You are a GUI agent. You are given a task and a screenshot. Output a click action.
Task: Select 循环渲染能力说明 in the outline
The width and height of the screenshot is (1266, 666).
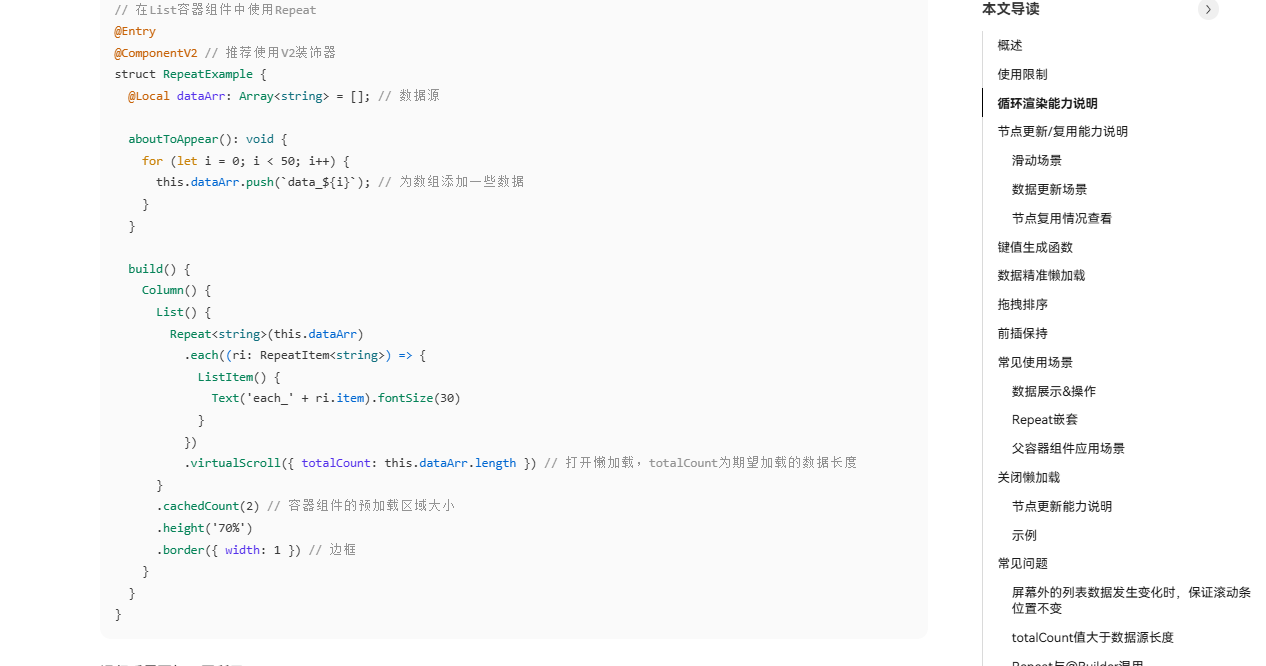pyautogui.click(x=1047, y=103)
